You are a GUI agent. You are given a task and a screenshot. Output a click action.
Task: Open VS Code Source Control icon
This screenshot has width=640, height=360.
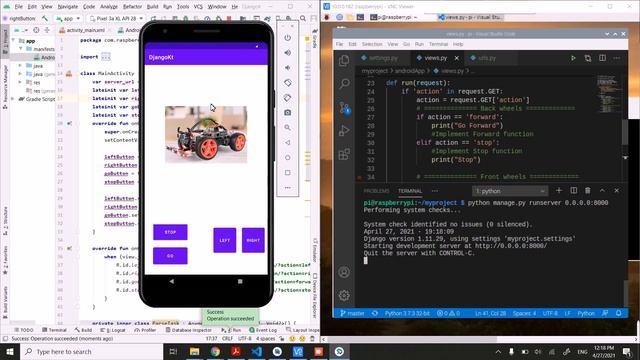point(344,108)
